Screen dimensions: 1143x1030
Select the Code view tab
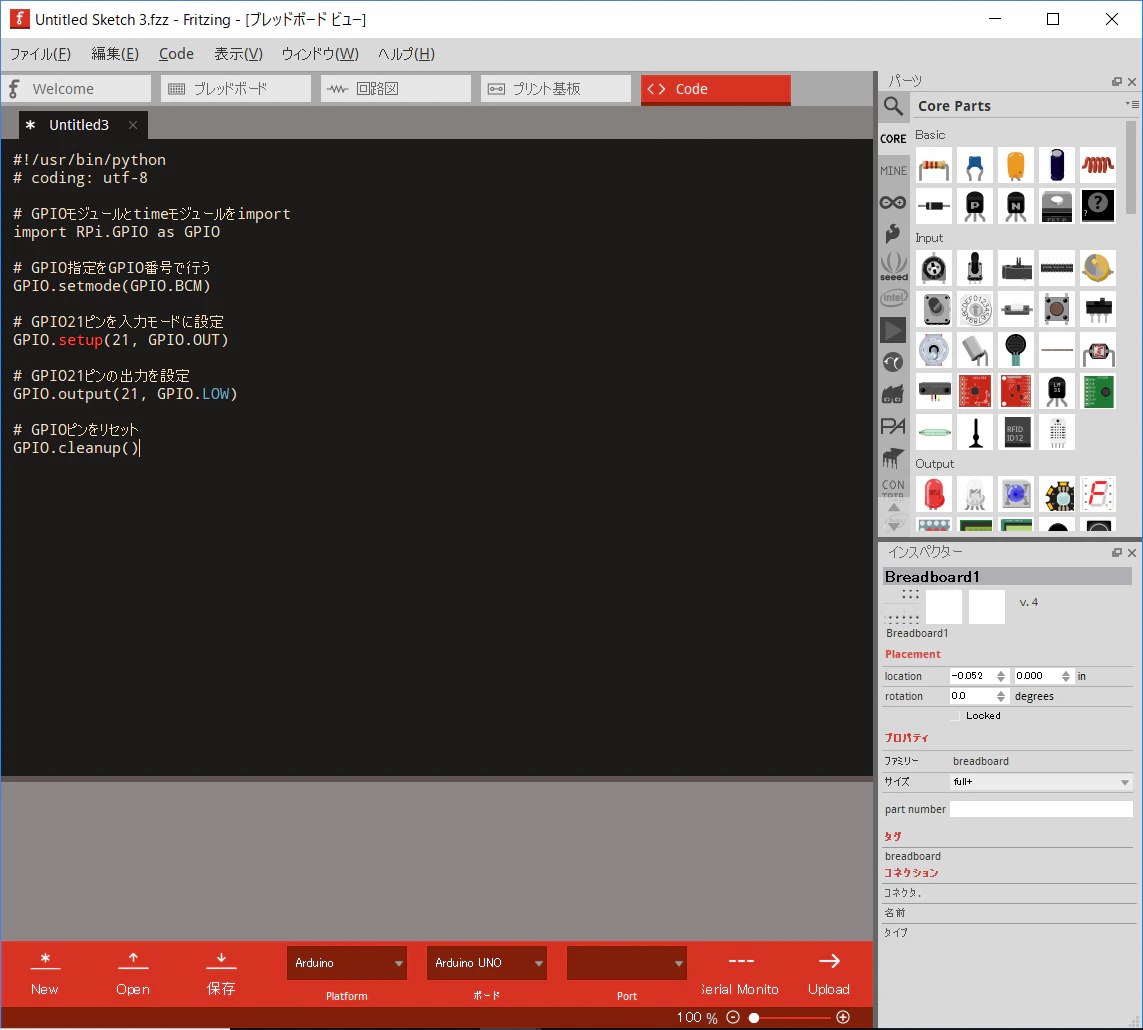tap(716, 89)
